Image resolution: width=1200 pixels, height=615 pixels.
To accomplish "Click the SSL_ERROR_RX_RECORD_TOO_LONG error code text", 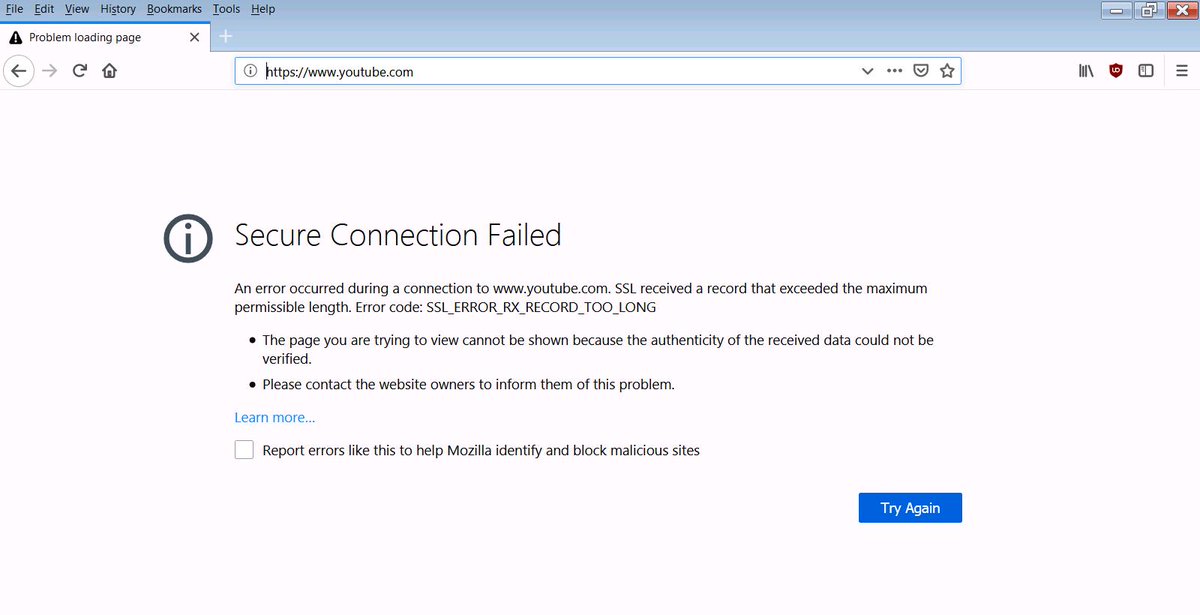I will coord(541,307).
